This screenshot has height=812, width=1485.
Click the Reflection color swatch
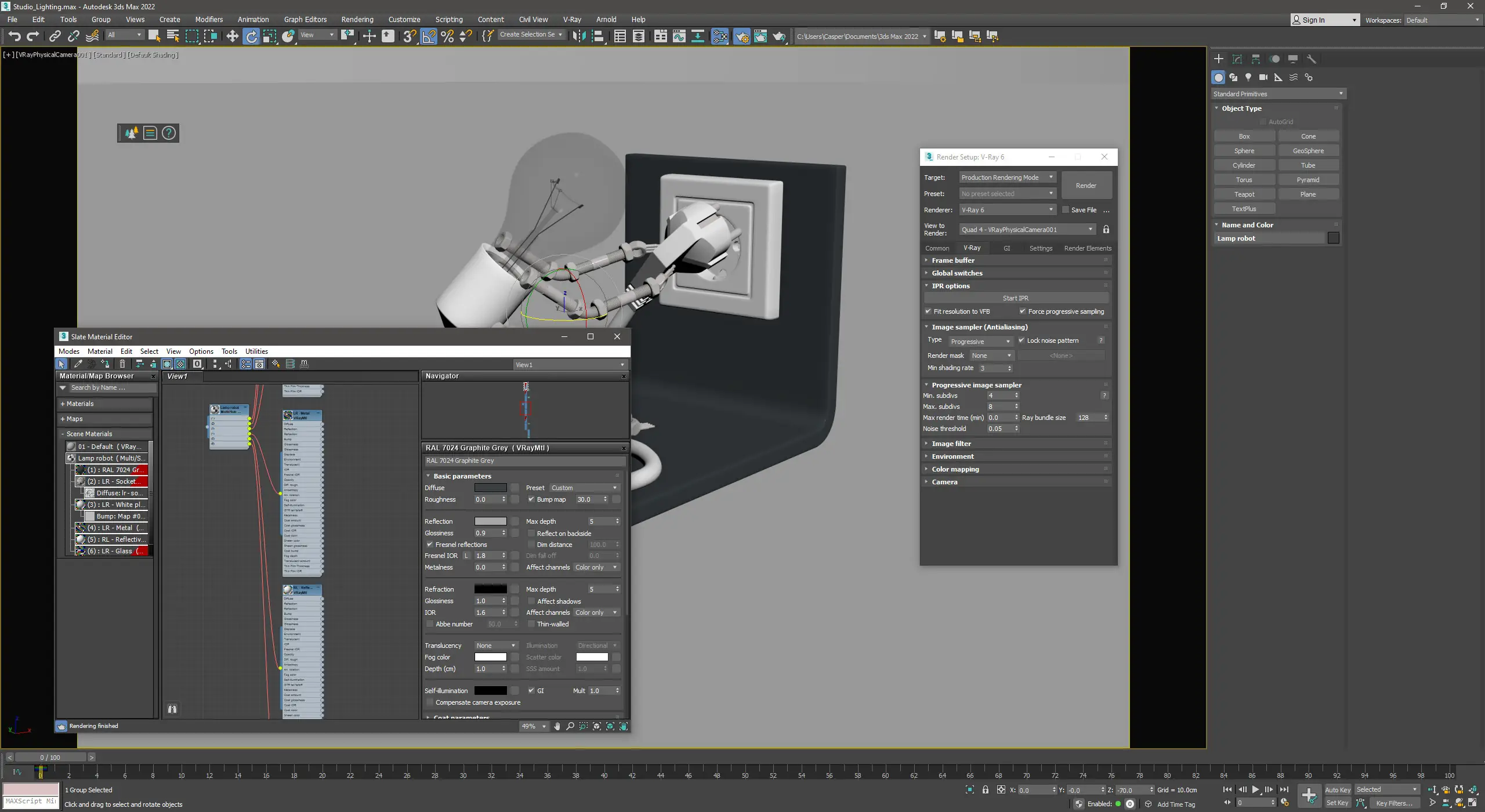pyautogui.click(x=490, y=521)
